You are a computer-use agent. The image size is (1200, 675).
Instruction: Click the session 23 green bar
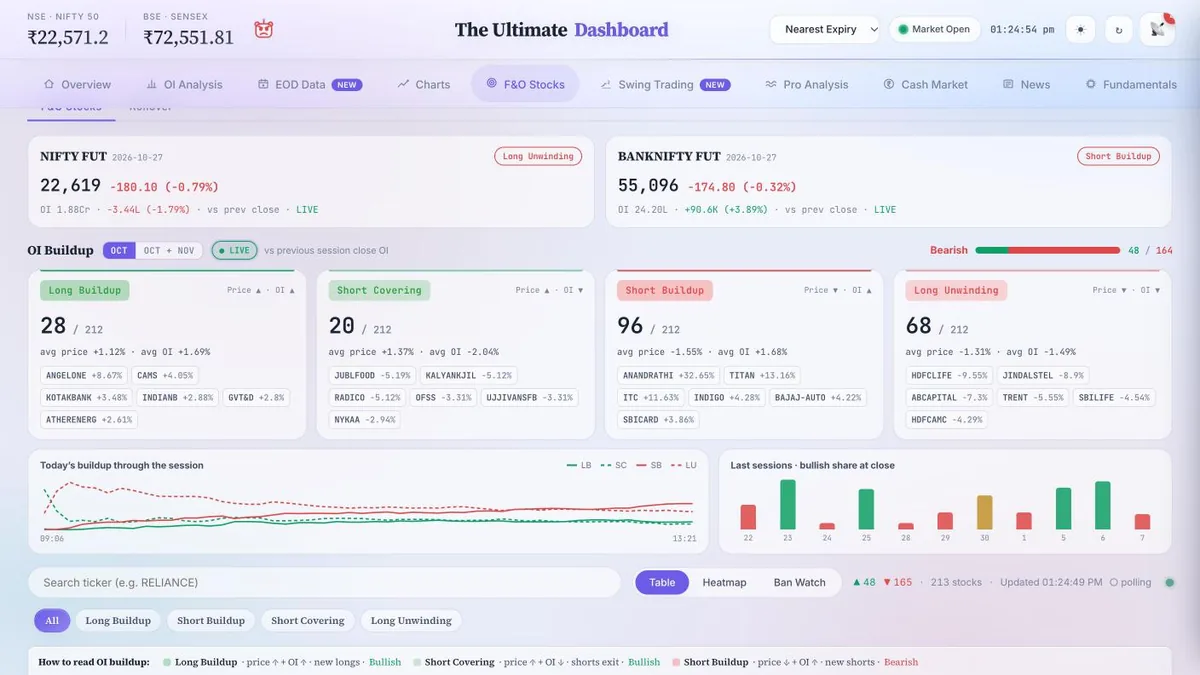788,505
